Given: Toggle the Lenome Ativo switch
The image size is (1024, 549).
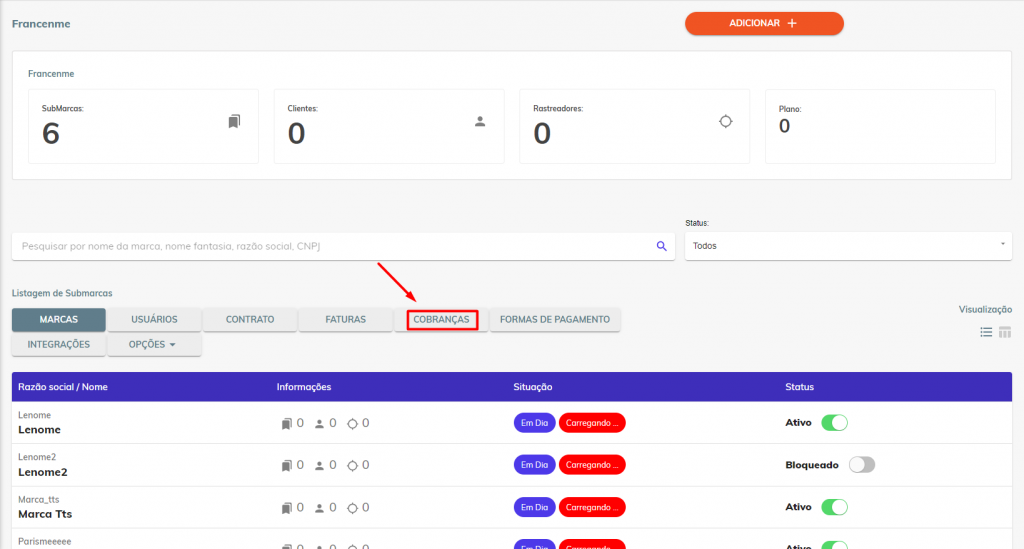Looking at the screenshot, I should 835,422.
